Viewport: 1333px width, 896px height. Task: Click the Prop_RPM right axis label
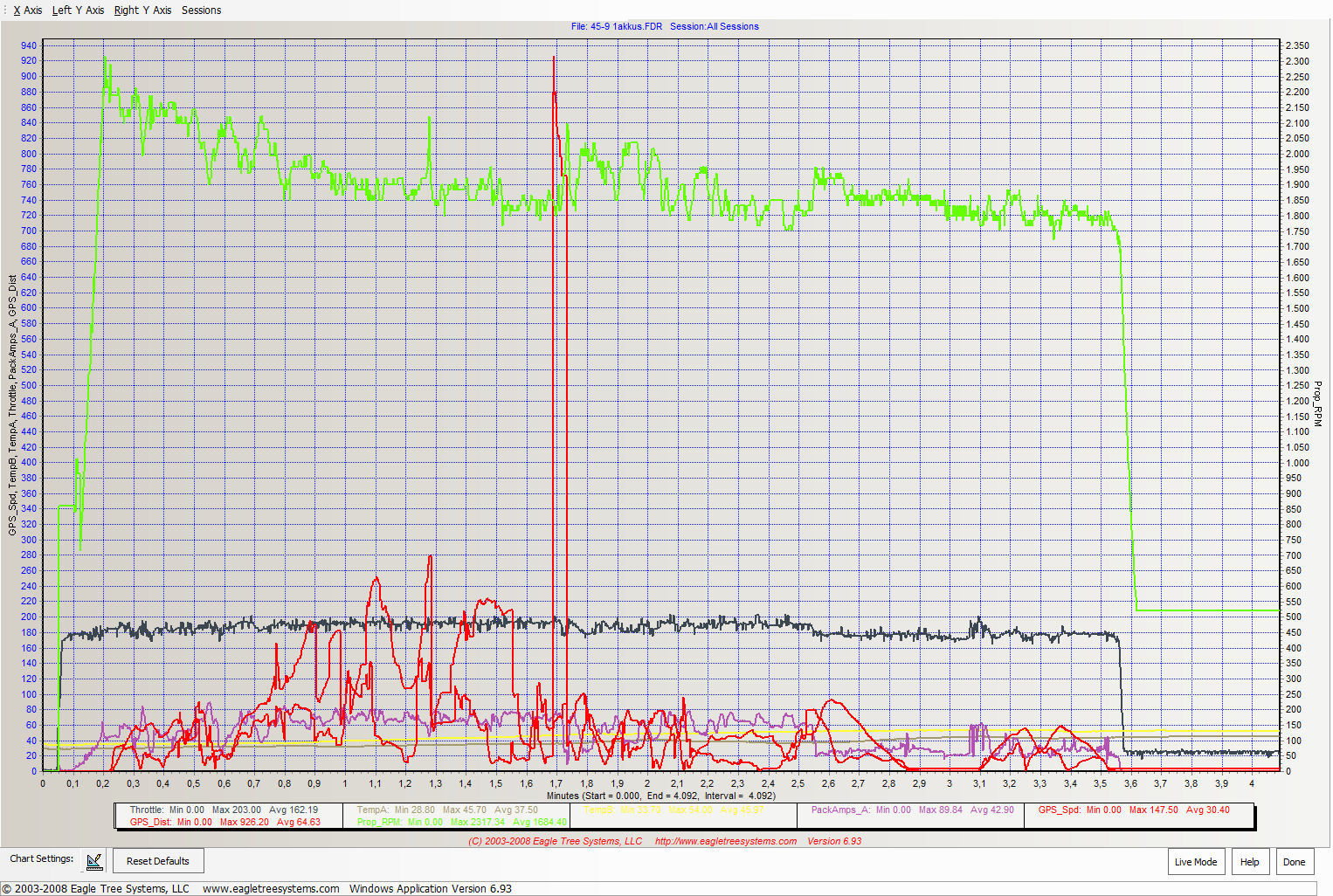1317,403
